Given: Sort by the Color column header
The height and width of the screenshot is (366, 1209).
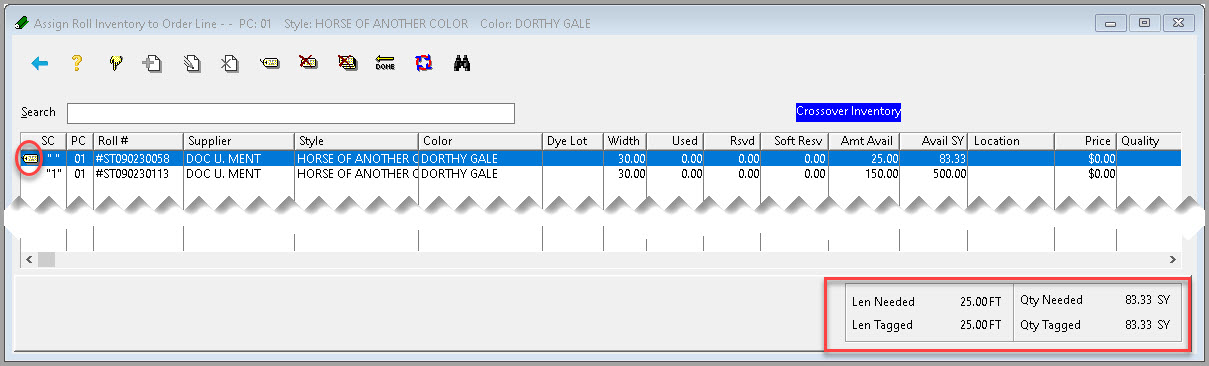Looking at the screenshot, I should 481,141.
